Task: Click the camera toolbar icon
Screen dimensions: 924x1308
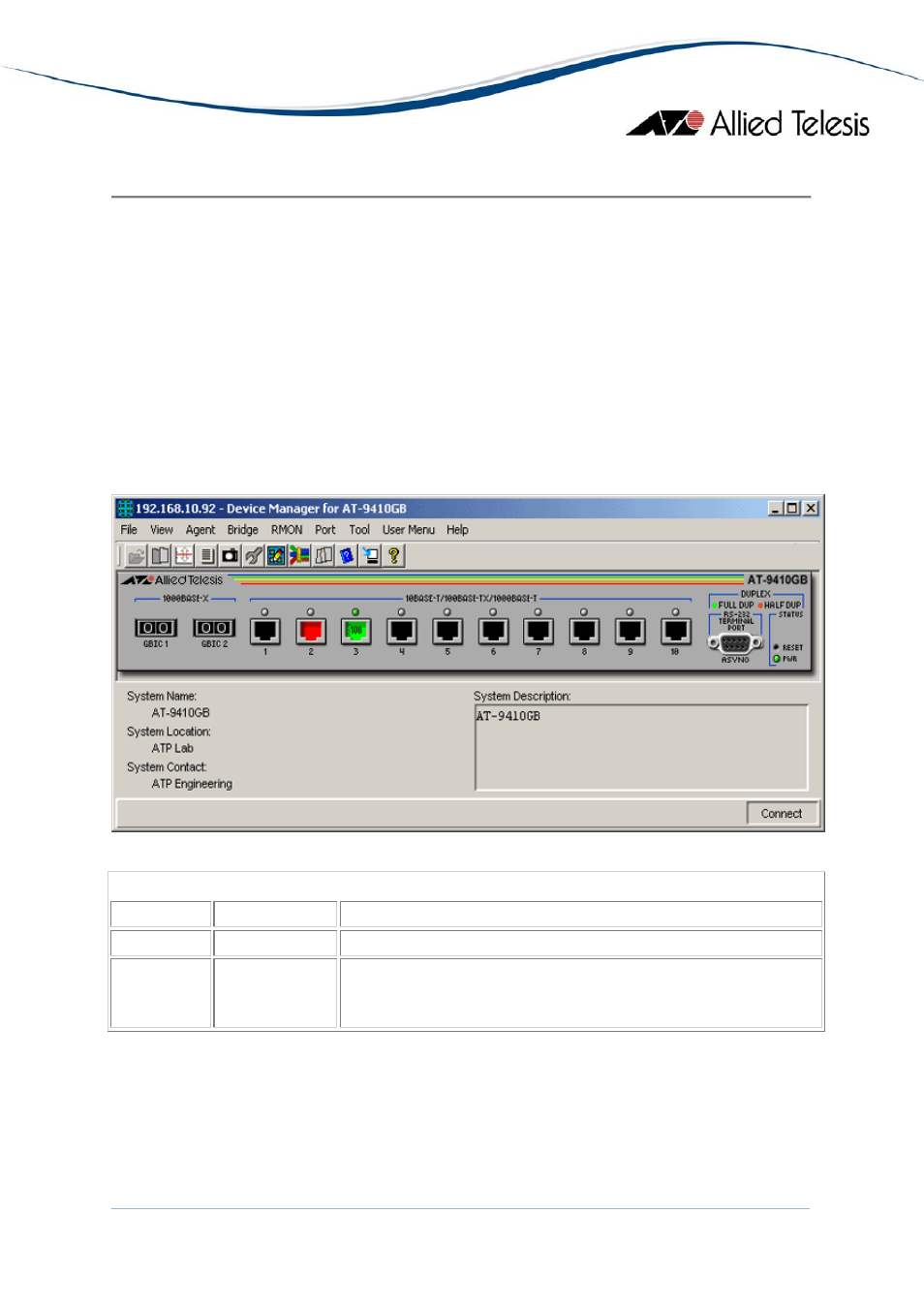Action: [x=230, y=555]
